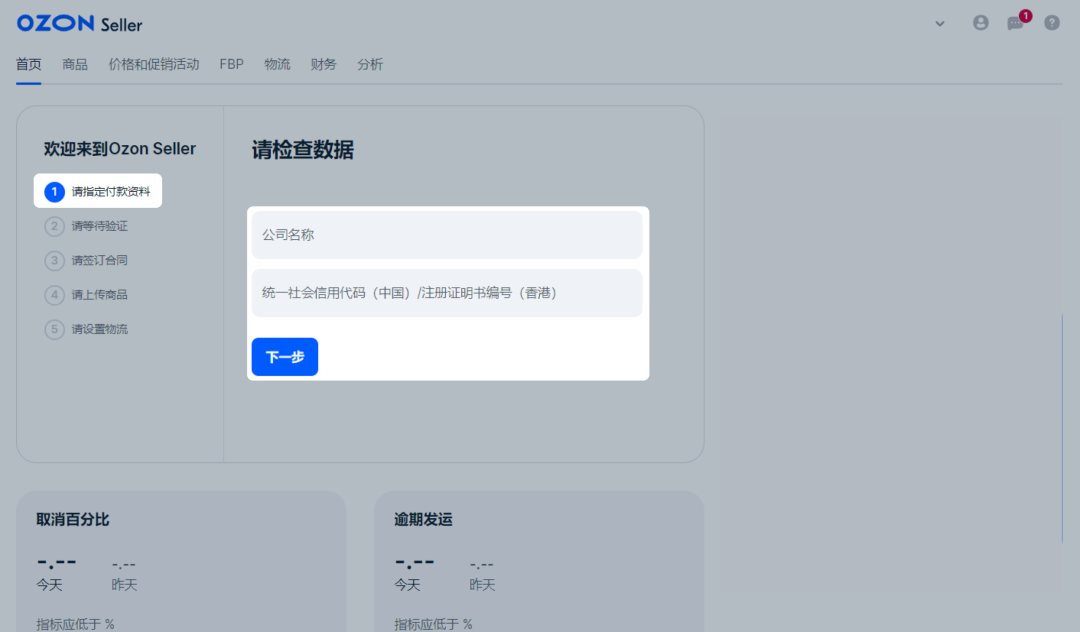This screenshot has height=632, width=1080.
Task: Select step 4 请上传商品
Action: 86,295
